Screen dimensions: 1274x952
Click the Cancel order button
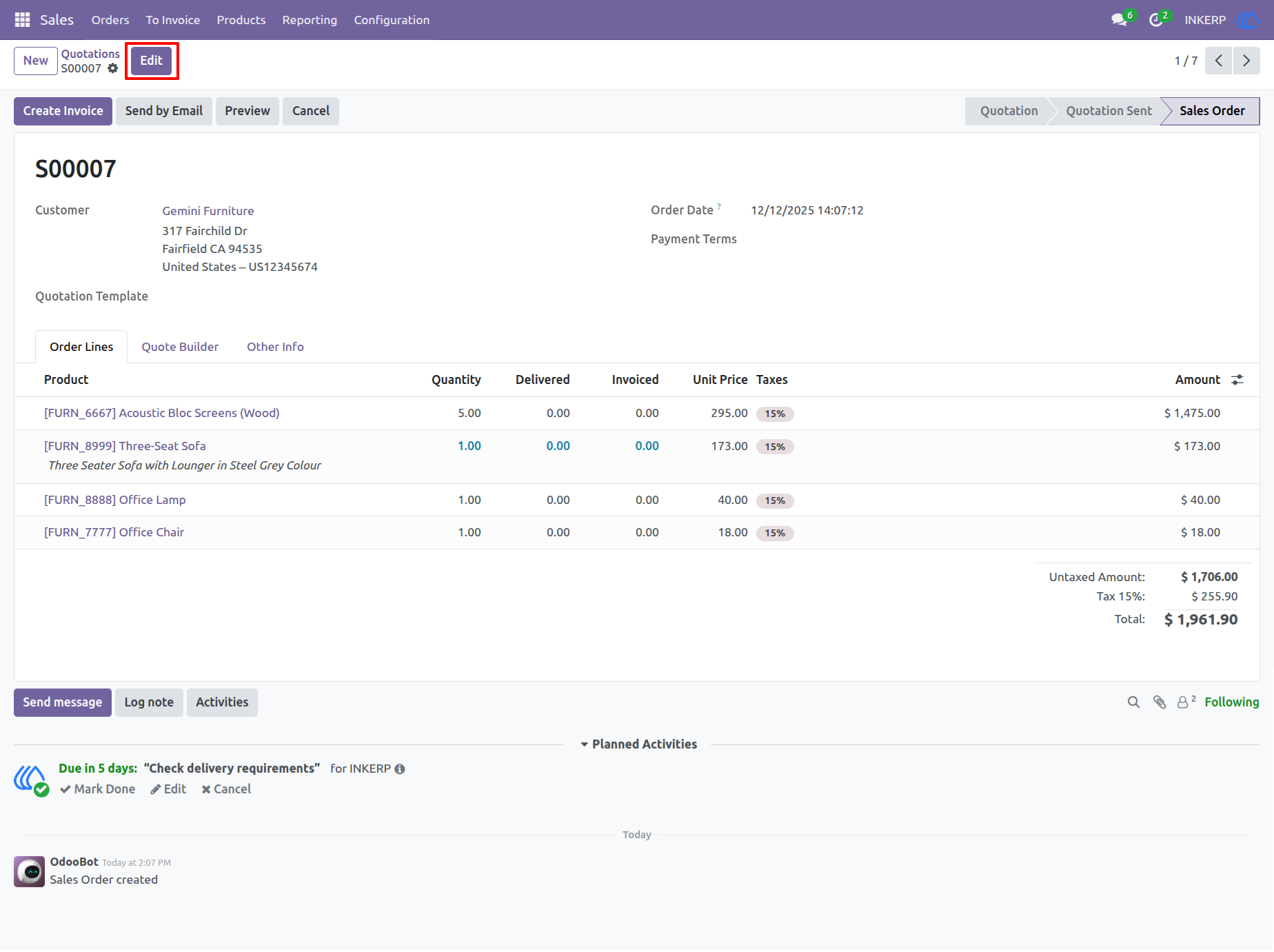[x=311, y=111]
